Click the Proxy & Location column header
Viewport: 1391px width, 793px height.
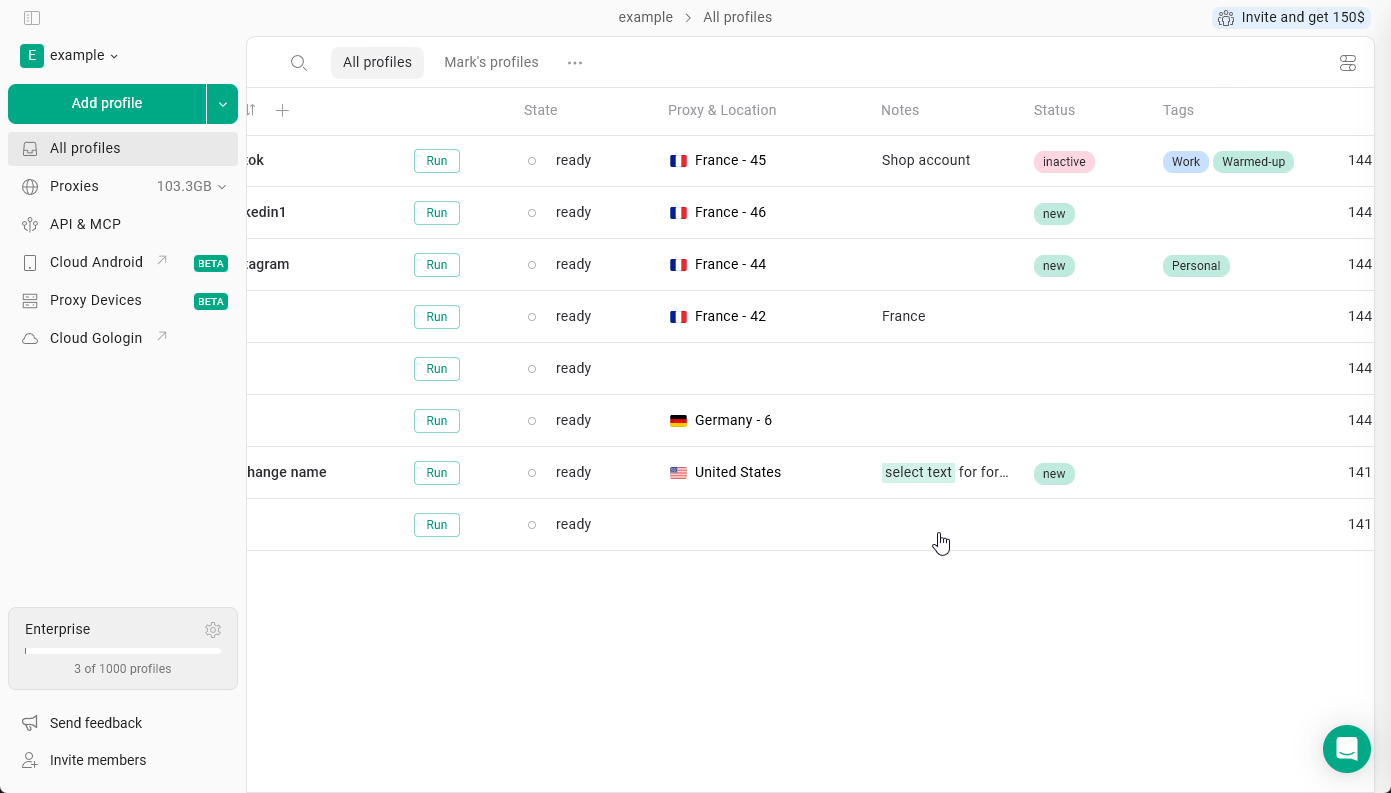click(722, 110)
